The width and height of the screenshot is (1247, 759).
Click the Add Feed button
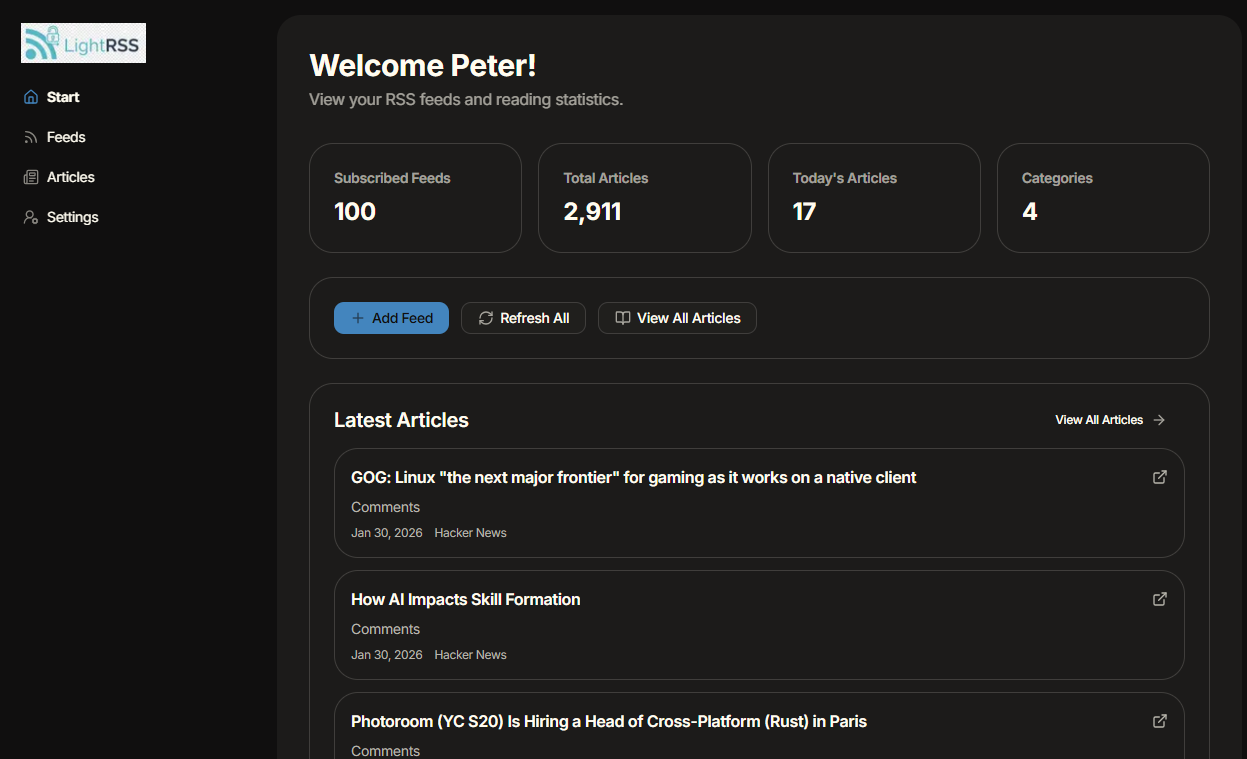click(391, 317)
